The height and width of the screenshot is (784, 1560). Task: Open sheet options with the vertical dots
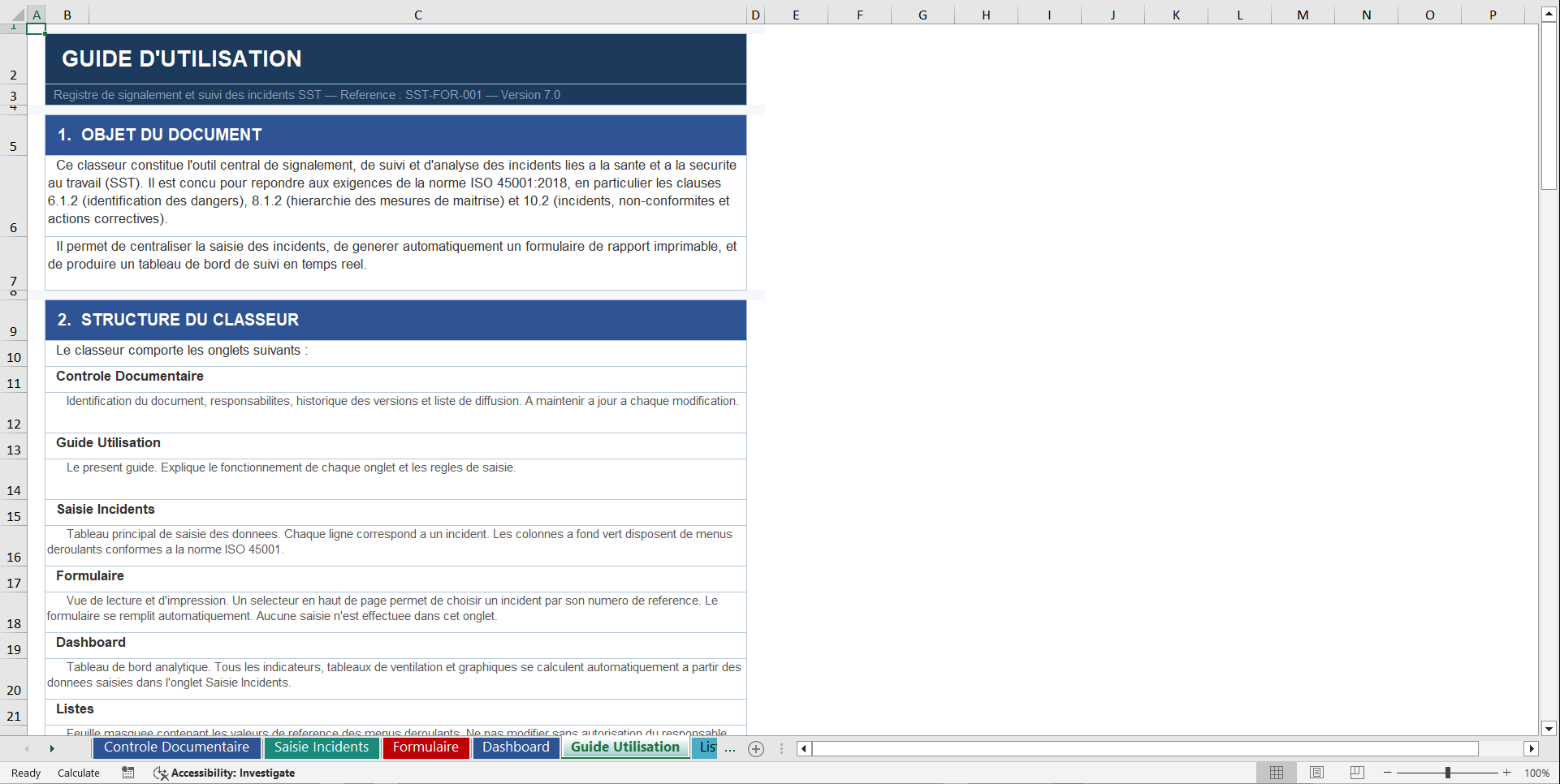[x=781, y=748]
